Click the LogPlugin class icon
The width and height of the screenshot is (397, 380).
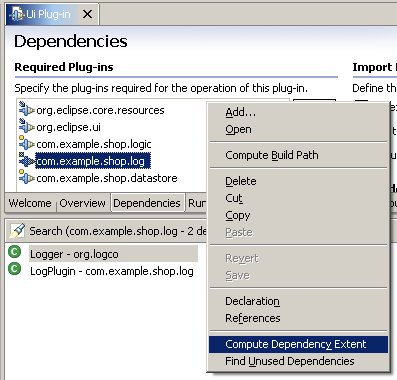[x=15, y=269]
